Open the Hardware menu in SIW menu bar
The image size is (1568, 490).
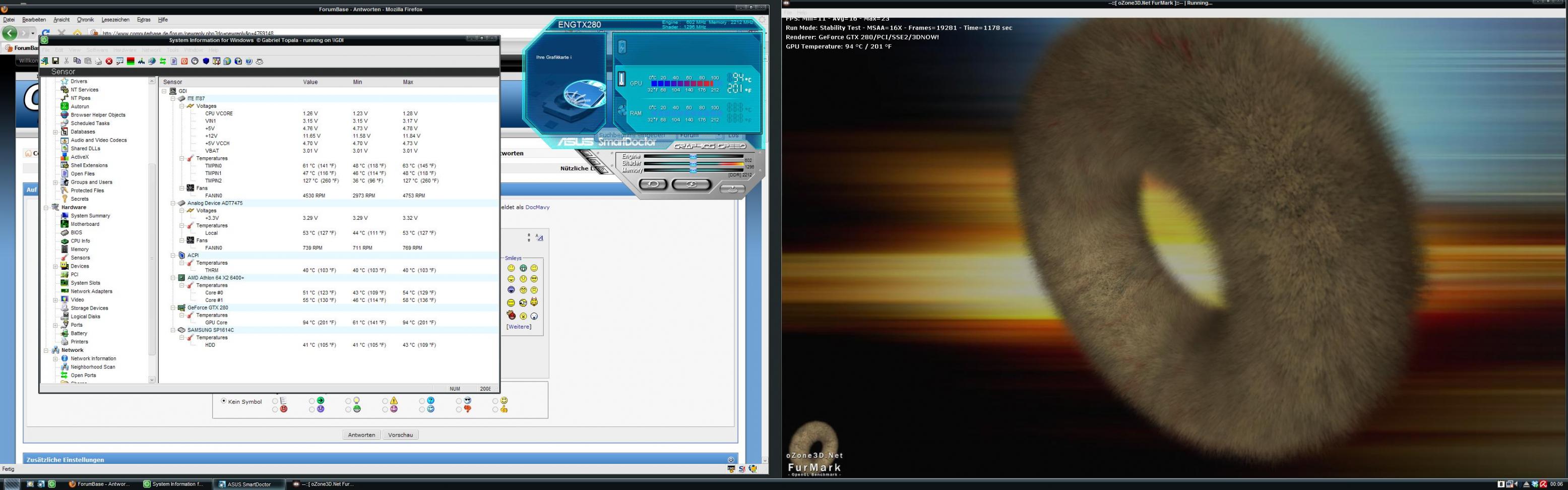coord(126,50)
